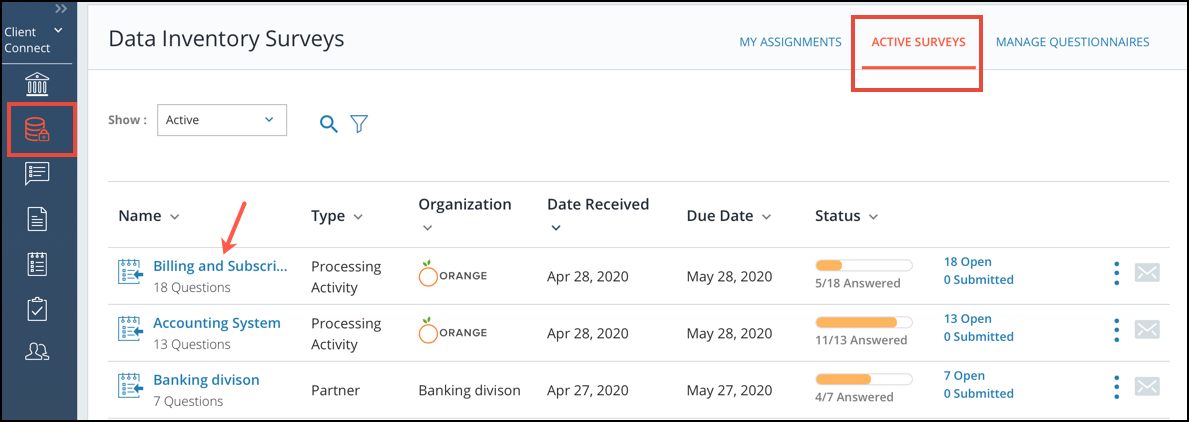Viewport: 1189px width, 422px height.
Task: Click the 13 Open status link
Action: pos(968,319)
